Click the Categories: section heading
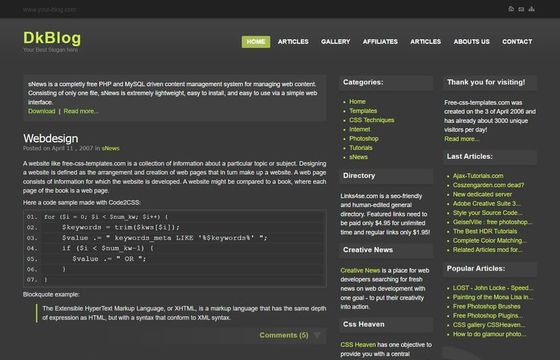 click(363, 82)
